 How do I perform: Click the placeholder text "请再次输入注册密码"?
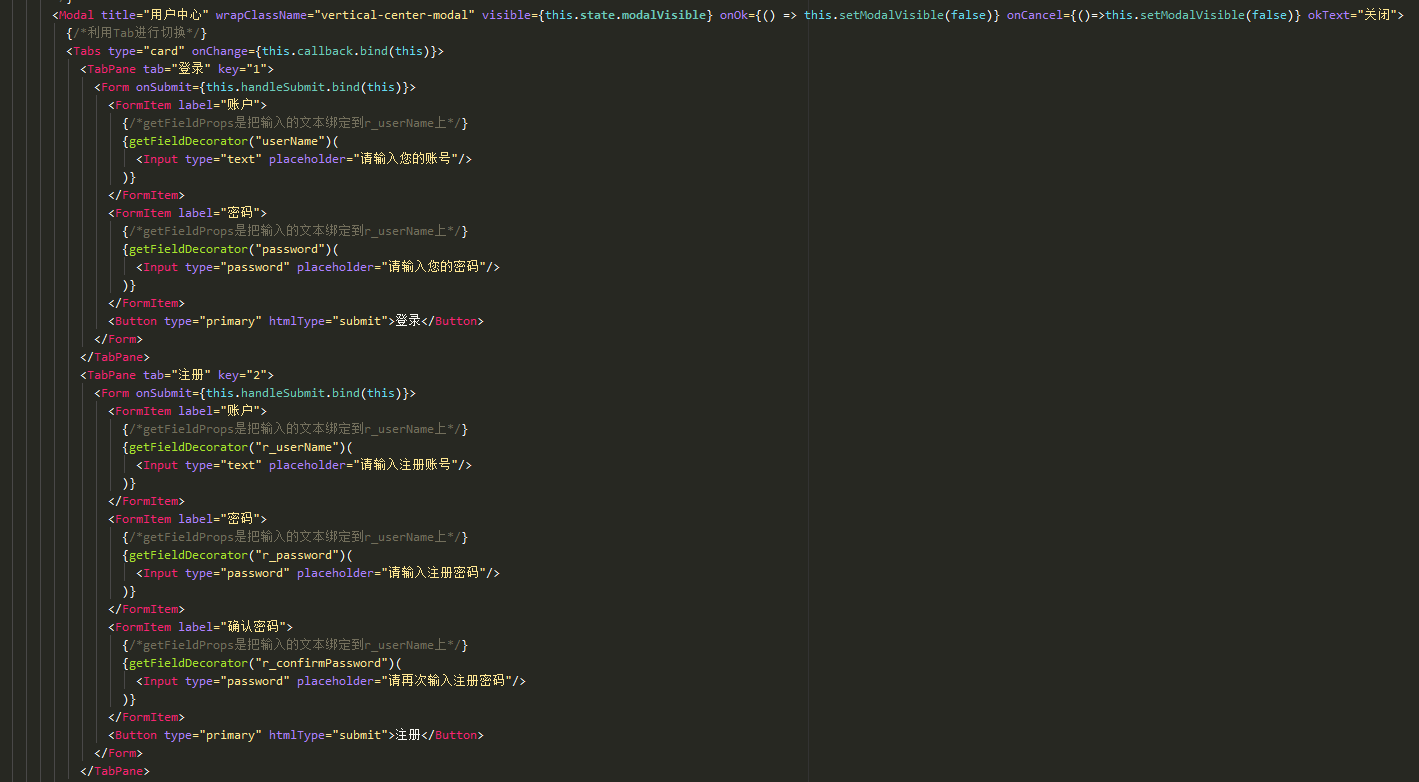coord(448,681)
